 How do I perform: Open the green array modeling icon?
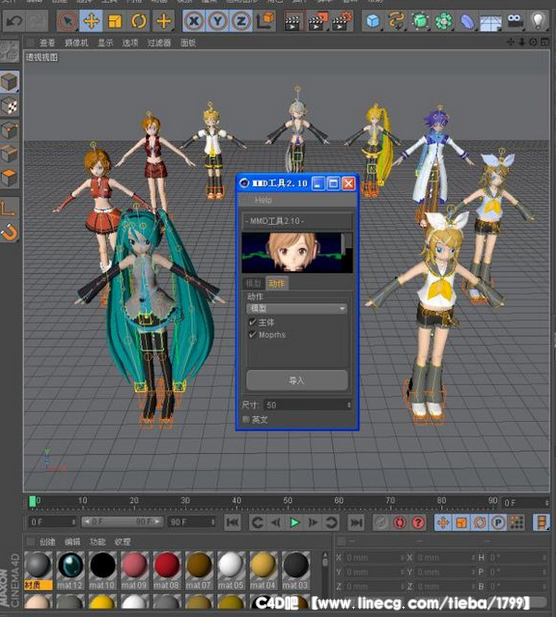pyautogui.click(x=444, y=21)
